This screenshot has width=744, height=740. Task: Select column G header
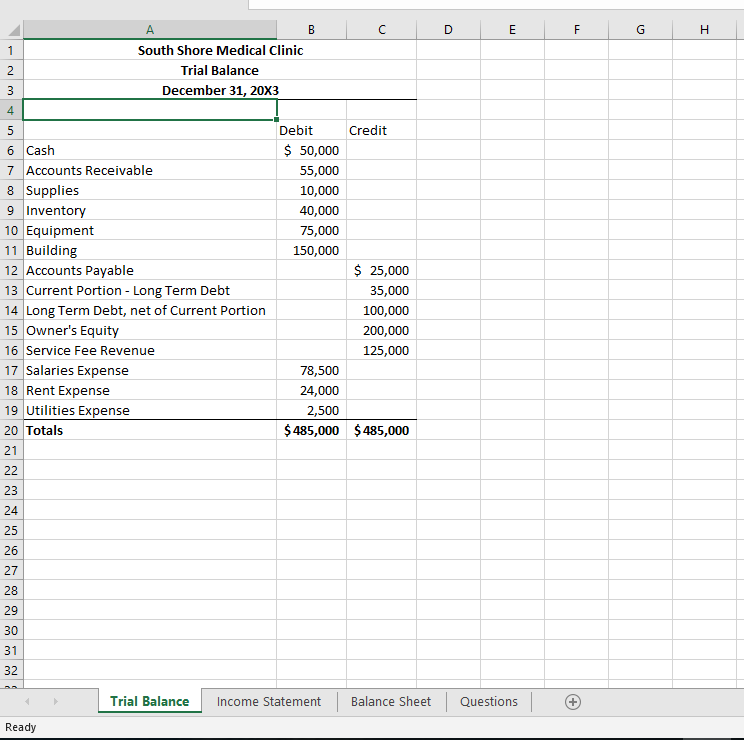click(641, 30)
